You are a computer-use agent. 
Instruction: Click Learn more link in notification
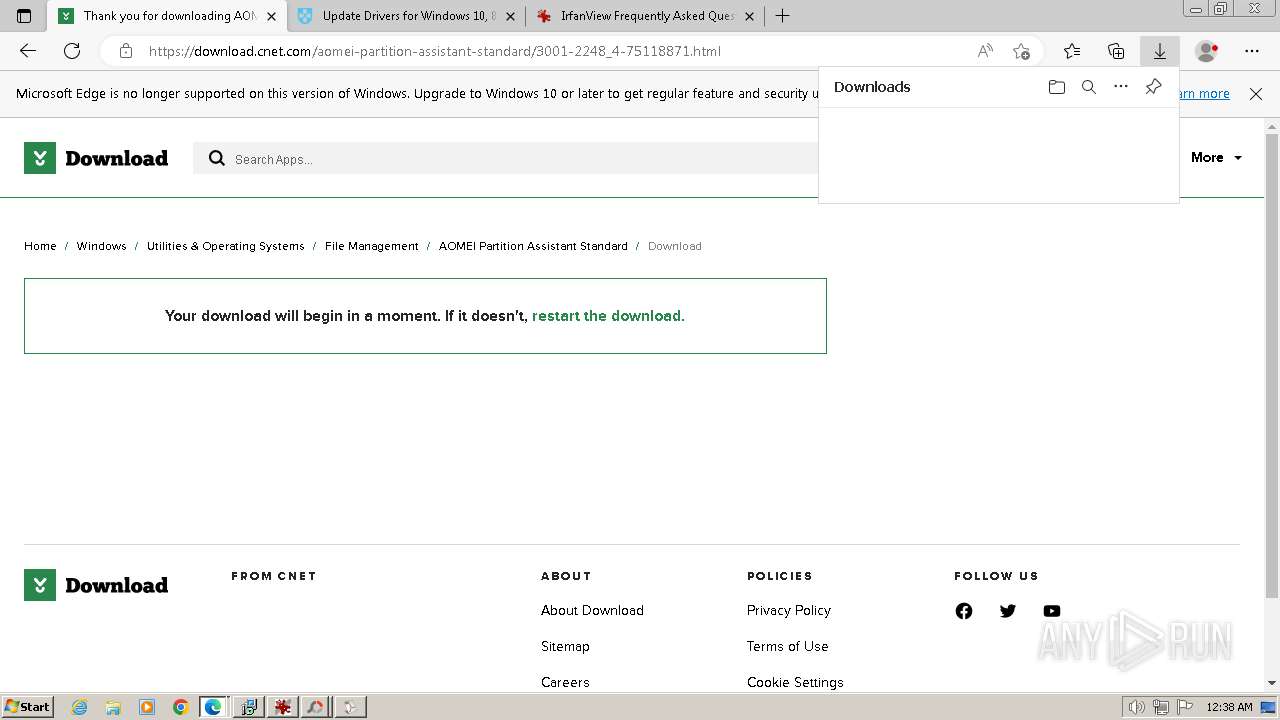[x=1204, y=94]
